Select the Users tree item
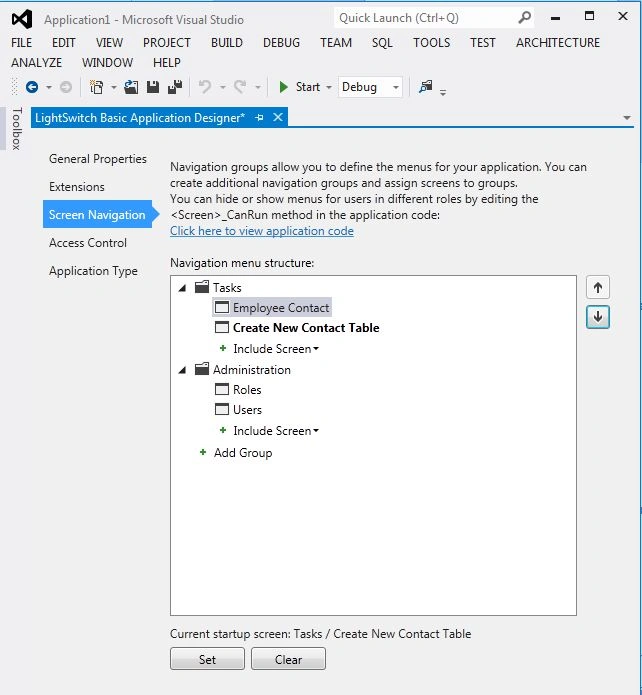 coord(247,410)
